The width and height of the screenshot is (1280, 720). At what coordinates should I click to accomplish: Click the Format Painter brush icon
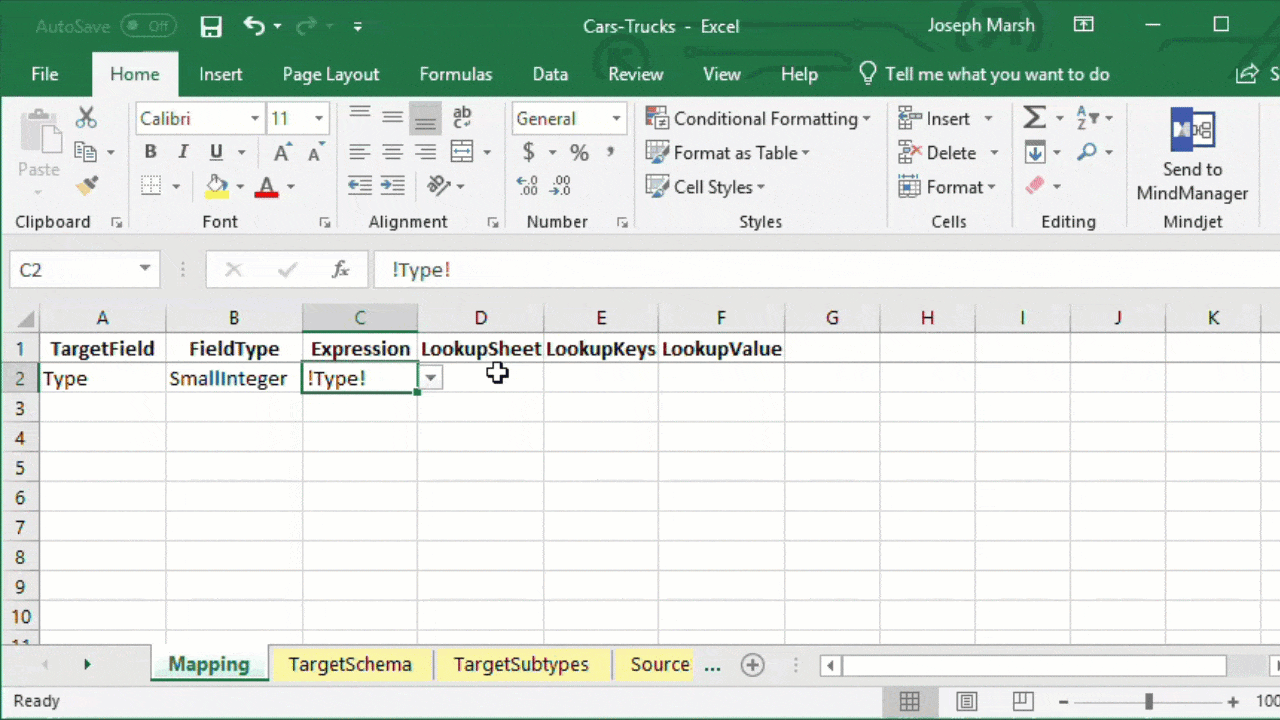87,186
